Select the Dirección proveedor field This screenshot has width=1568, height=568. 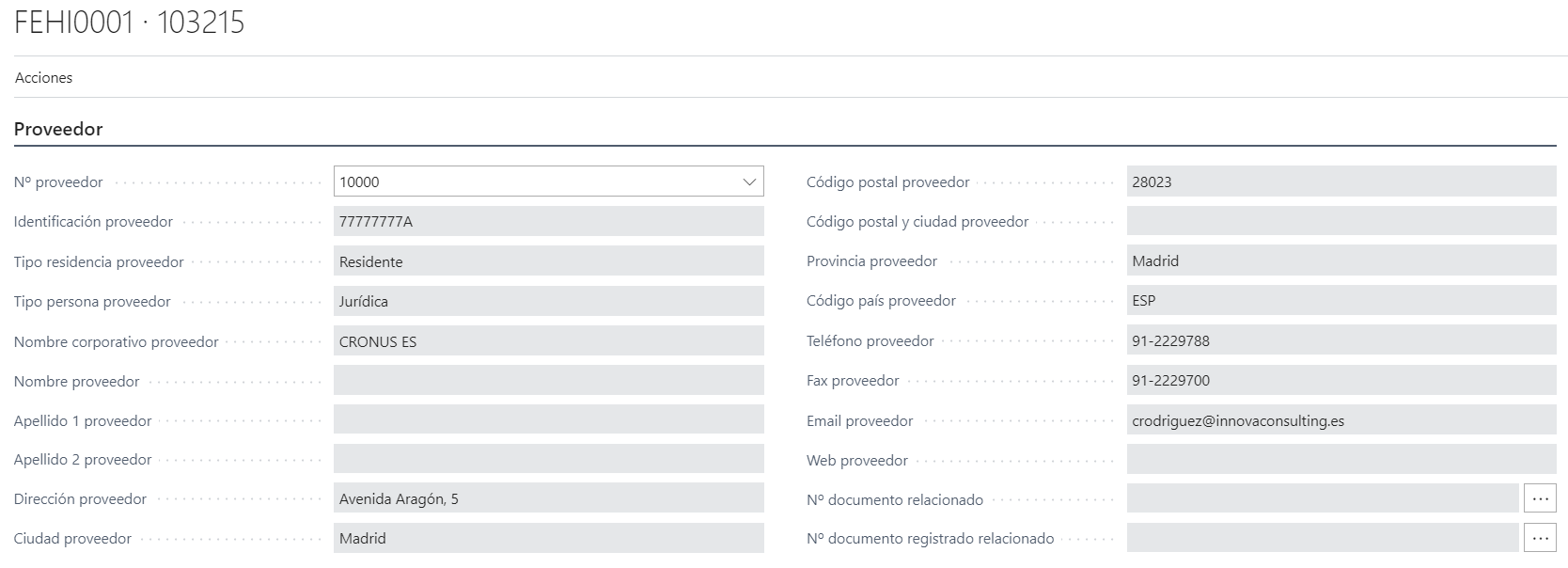pos(548,499)
